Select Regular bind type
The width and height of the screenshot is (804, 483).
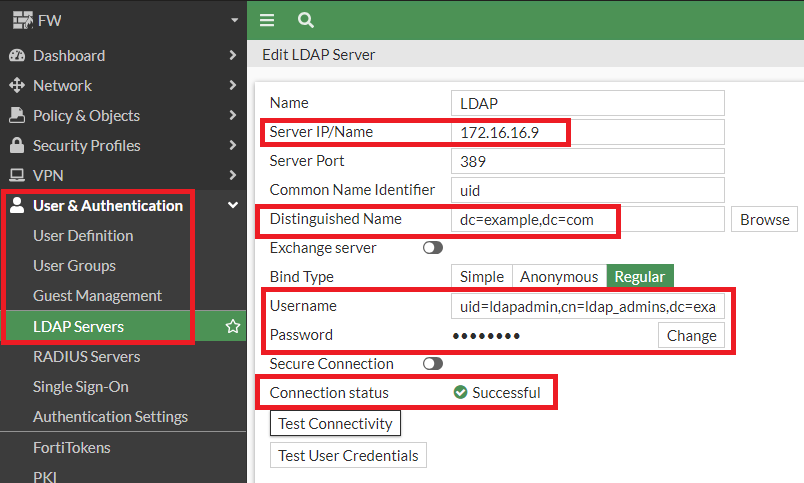[x=640, y=276]
